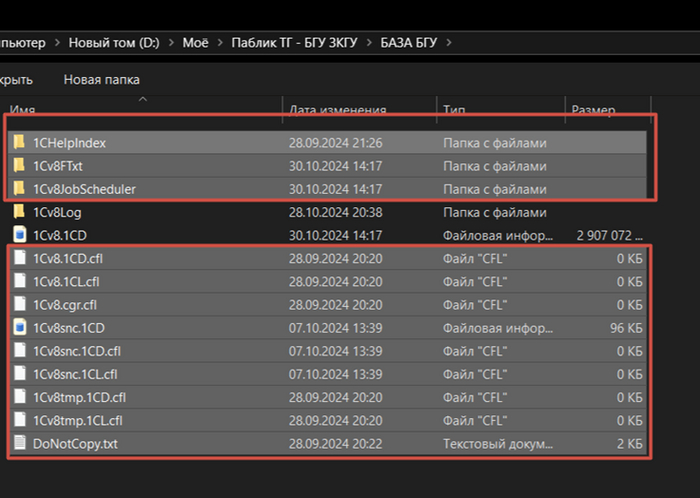Click the 96 КБ size of 1Cv8snc.1CD

point(626,328)
